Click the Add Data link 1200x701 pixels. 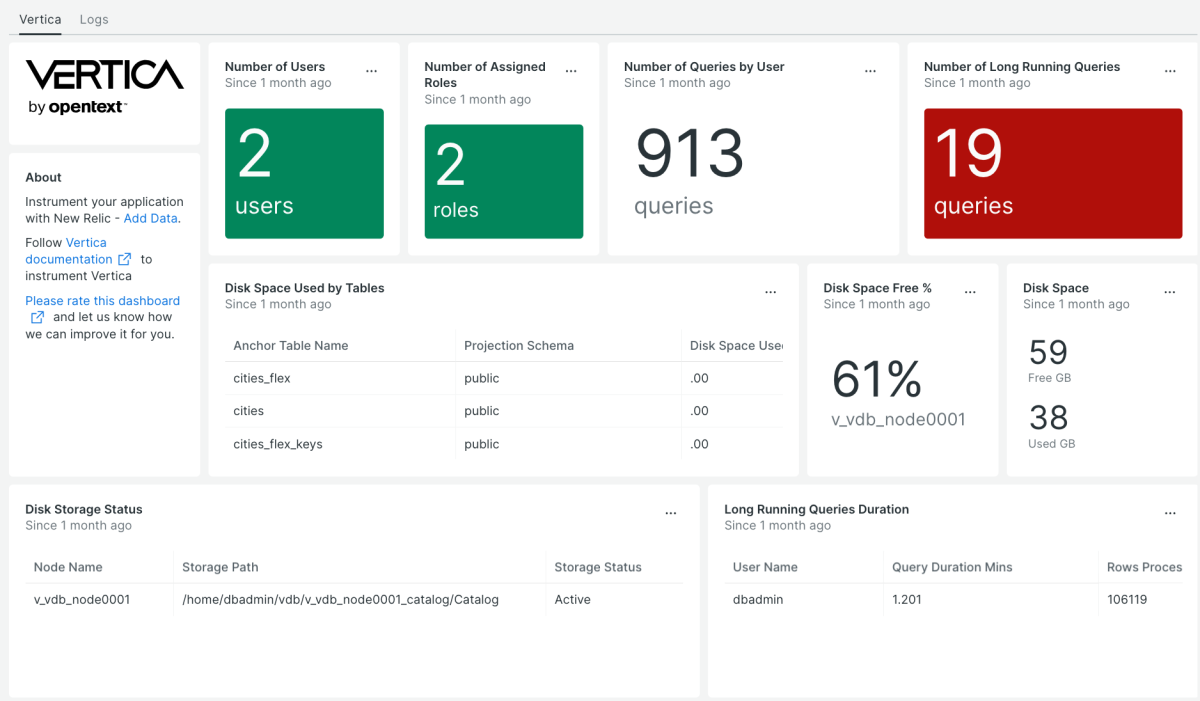(151, 218)
